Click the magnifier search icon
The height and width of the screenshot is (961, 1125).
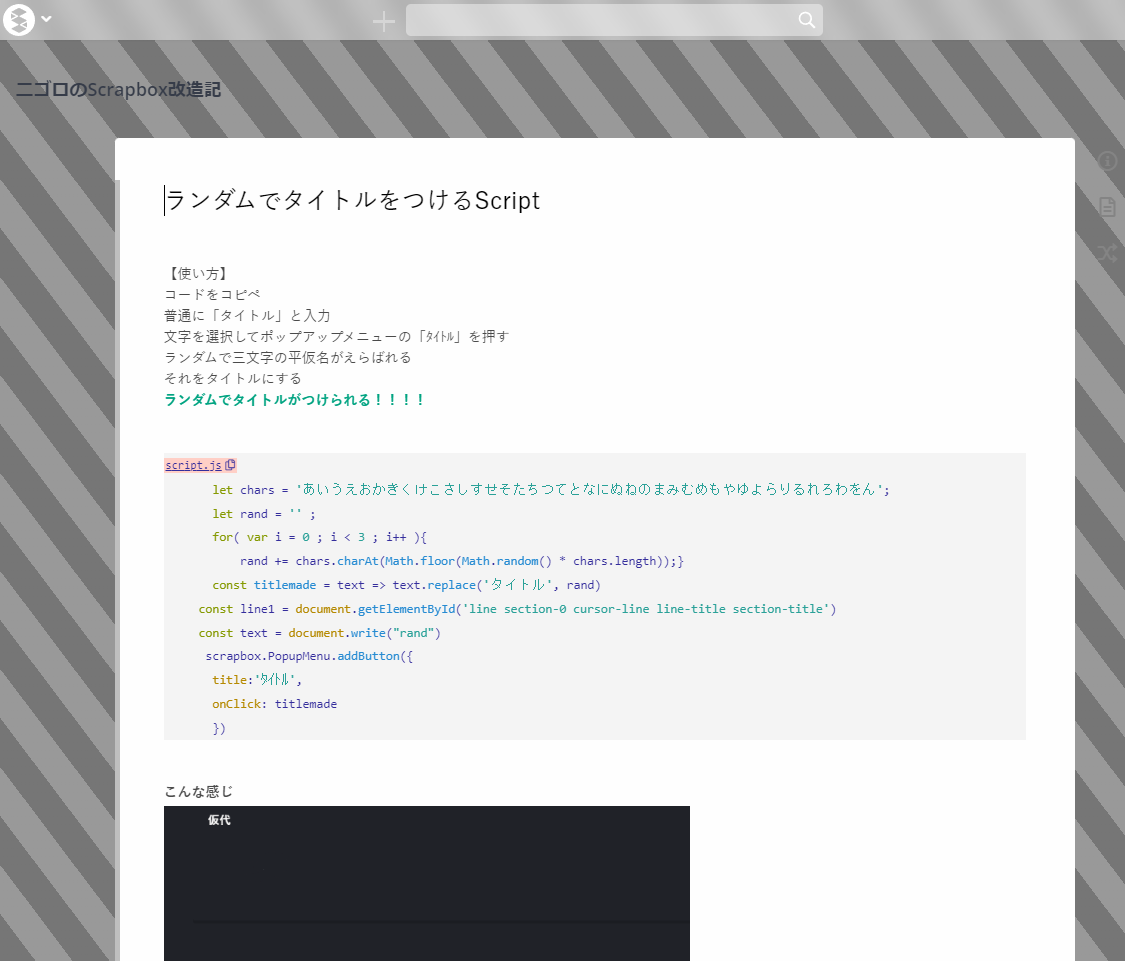(806, 20)
